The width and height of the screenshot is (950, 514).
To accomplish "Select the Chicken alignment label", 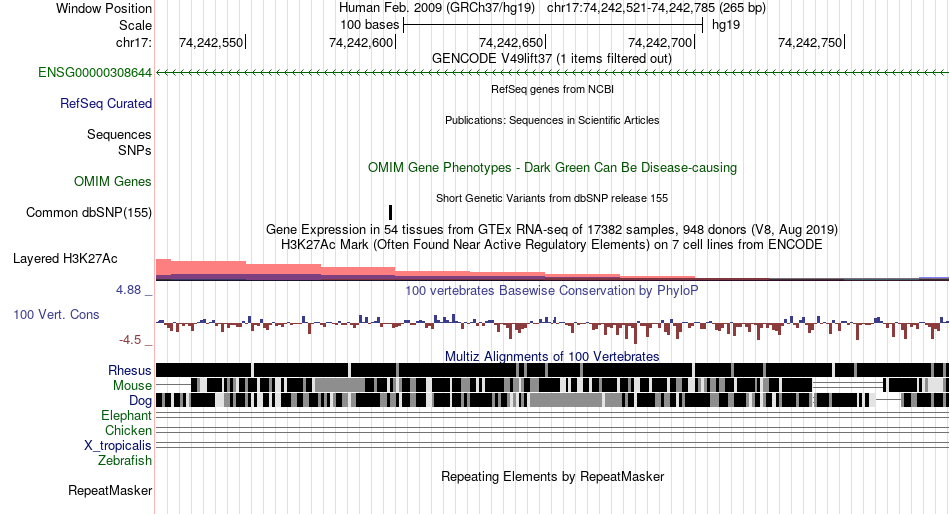I will pyautogui.click(x=128, y=430).
